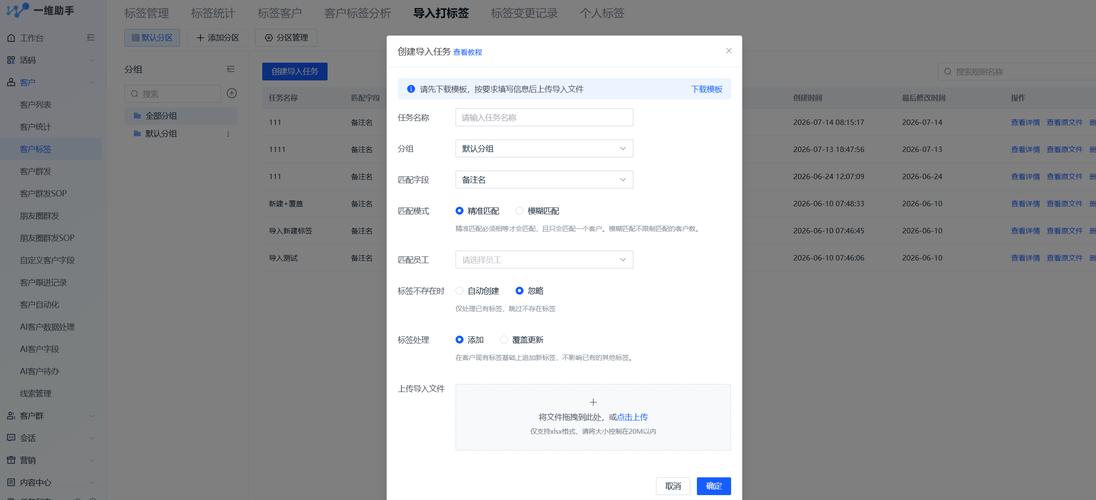This screenshot has height=500, width=1096.
Task: Open the more options dots for 默认分组
Action: tap(228, 134)
